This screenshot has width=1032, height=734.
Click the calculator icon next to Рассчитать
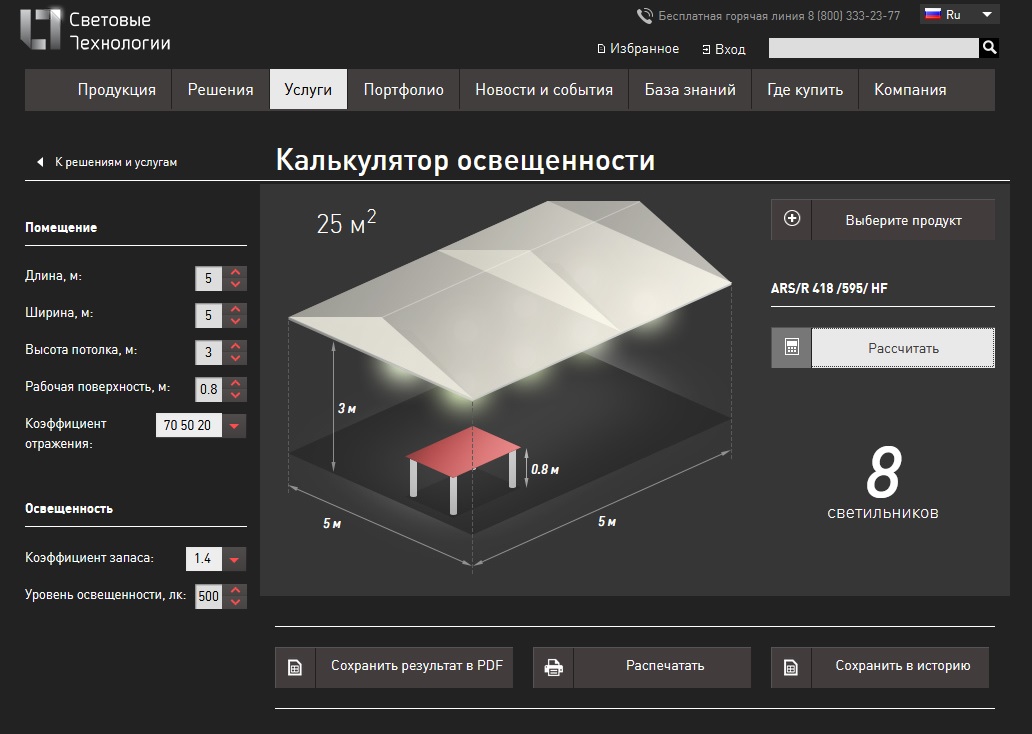pyautogui.click(x=792, y=348)
